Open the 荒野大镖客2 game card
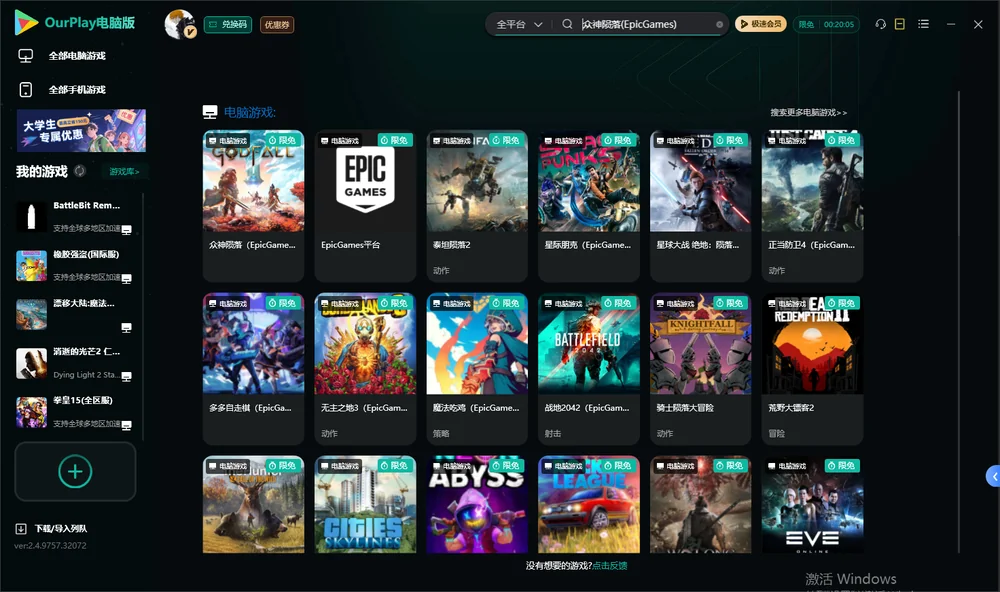This screenshot has height=592, width=1000. coord(812,368)
